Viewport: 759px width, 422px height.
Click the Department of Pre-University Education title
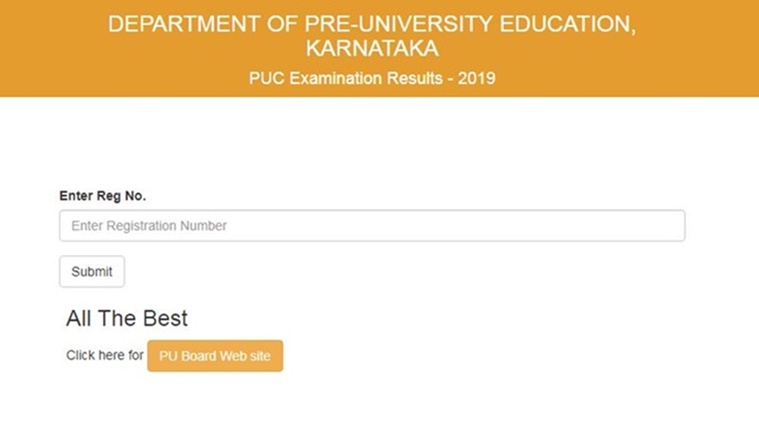pyautogui.click(x=372, y=25)
